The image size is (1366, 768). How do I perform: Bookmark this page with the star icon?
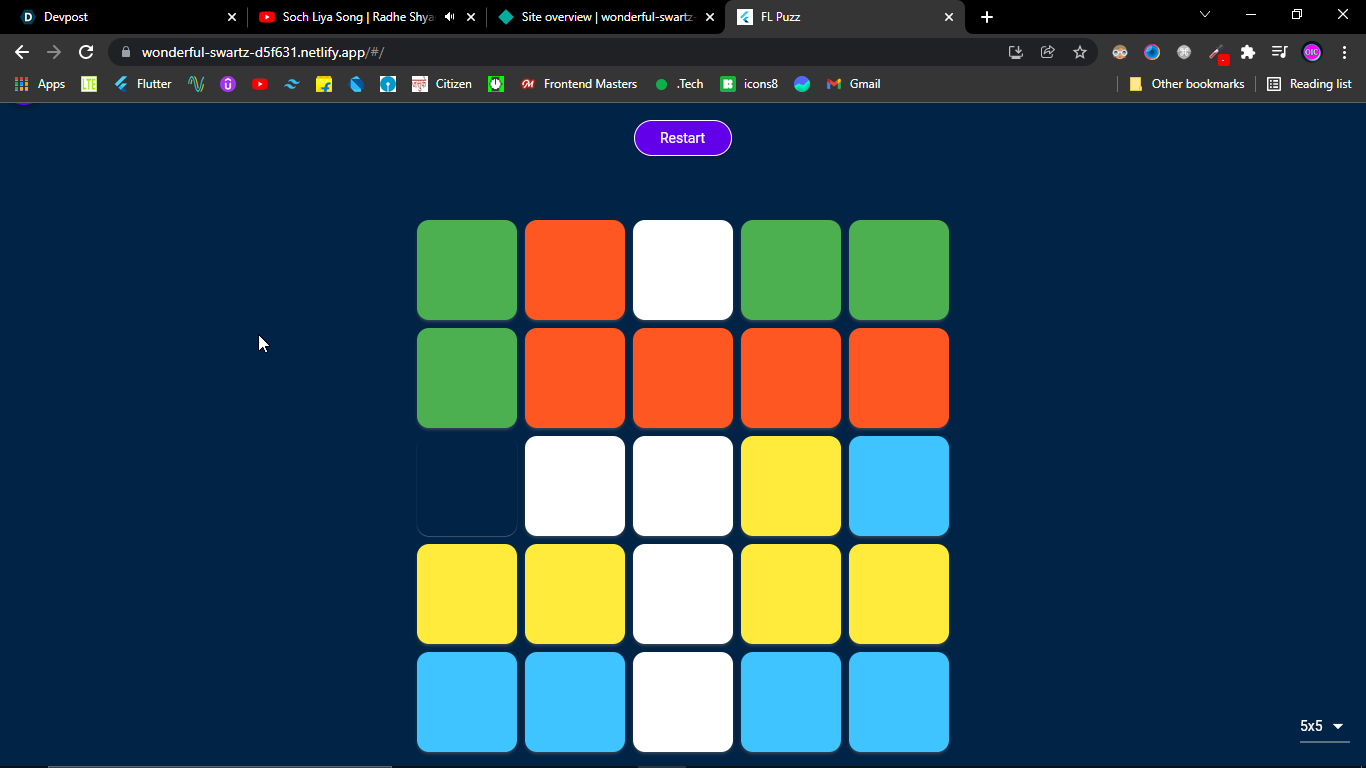(x=1080, y=52)
